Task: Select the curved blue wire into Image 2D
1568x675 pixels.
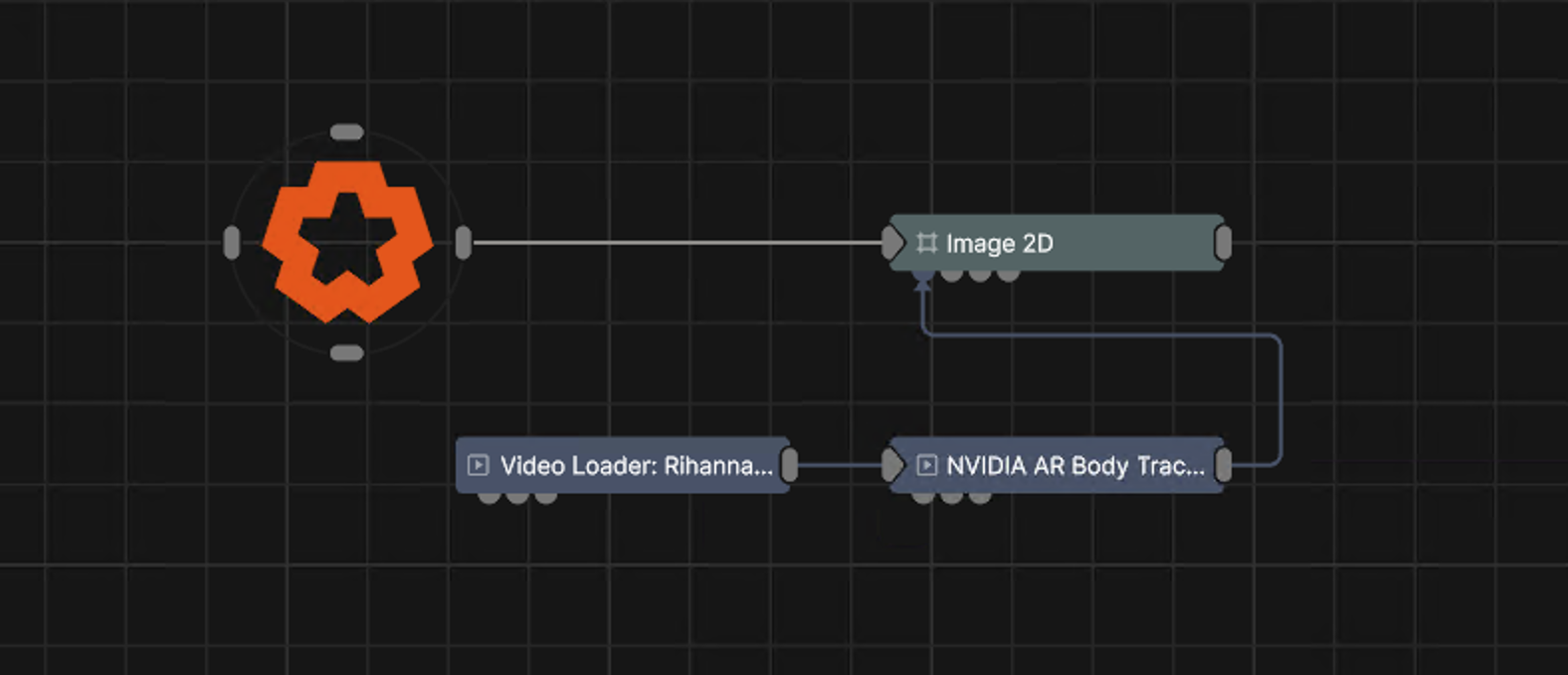Action: click(1280, 398)
